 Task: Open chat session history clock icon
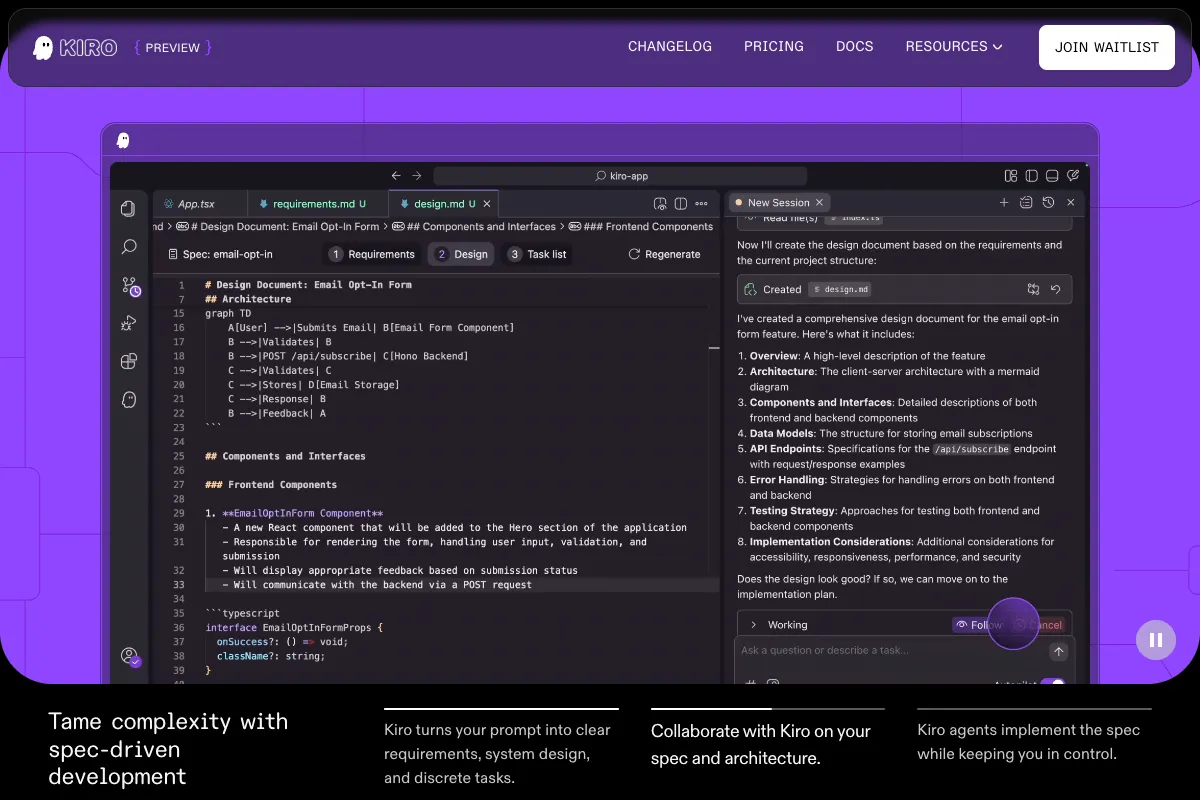coord(1048,203)
